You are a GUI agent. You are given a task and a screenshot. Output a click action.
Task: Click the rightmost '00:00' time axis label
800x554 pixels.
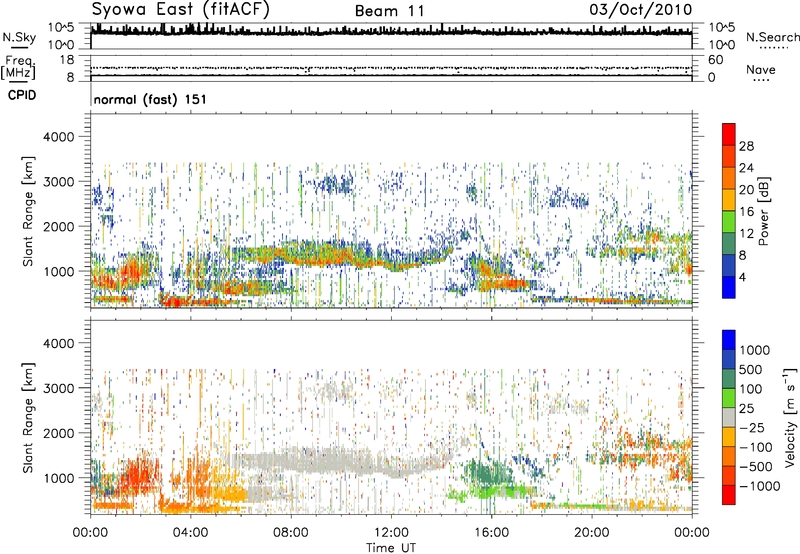click(692, 533)
